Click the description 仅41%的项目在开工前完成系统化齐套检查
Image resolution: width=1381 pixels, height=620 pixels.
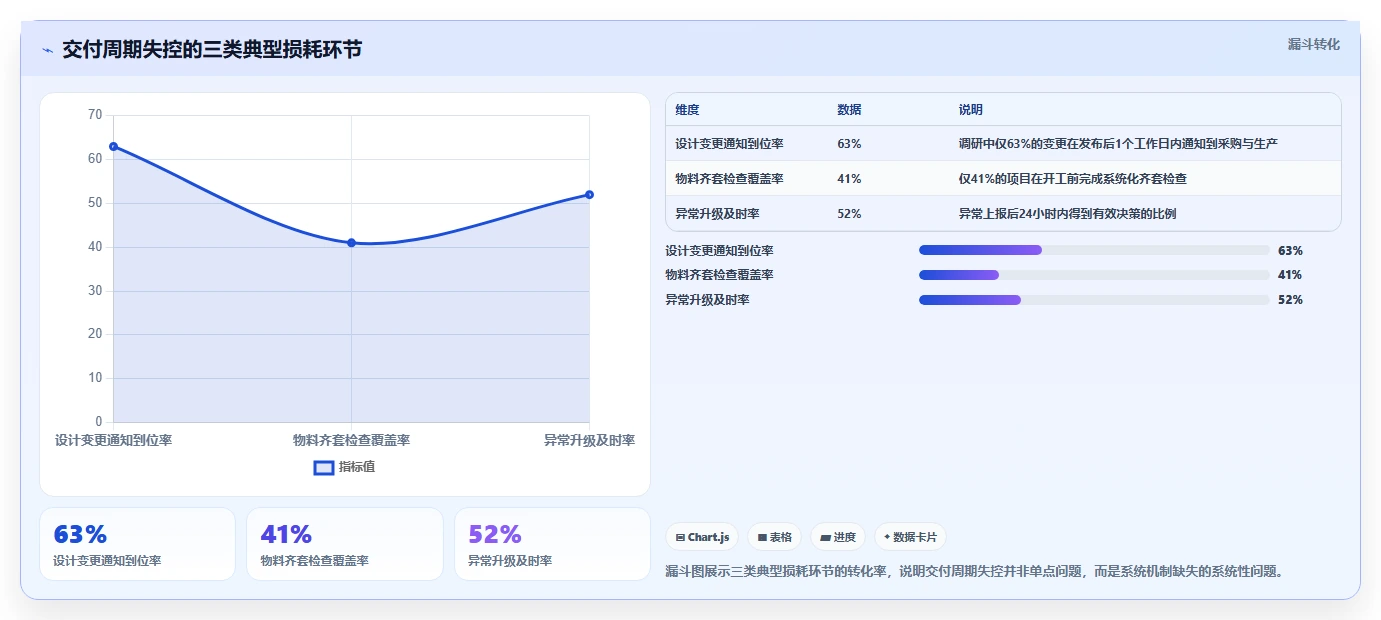point(1072,179)
